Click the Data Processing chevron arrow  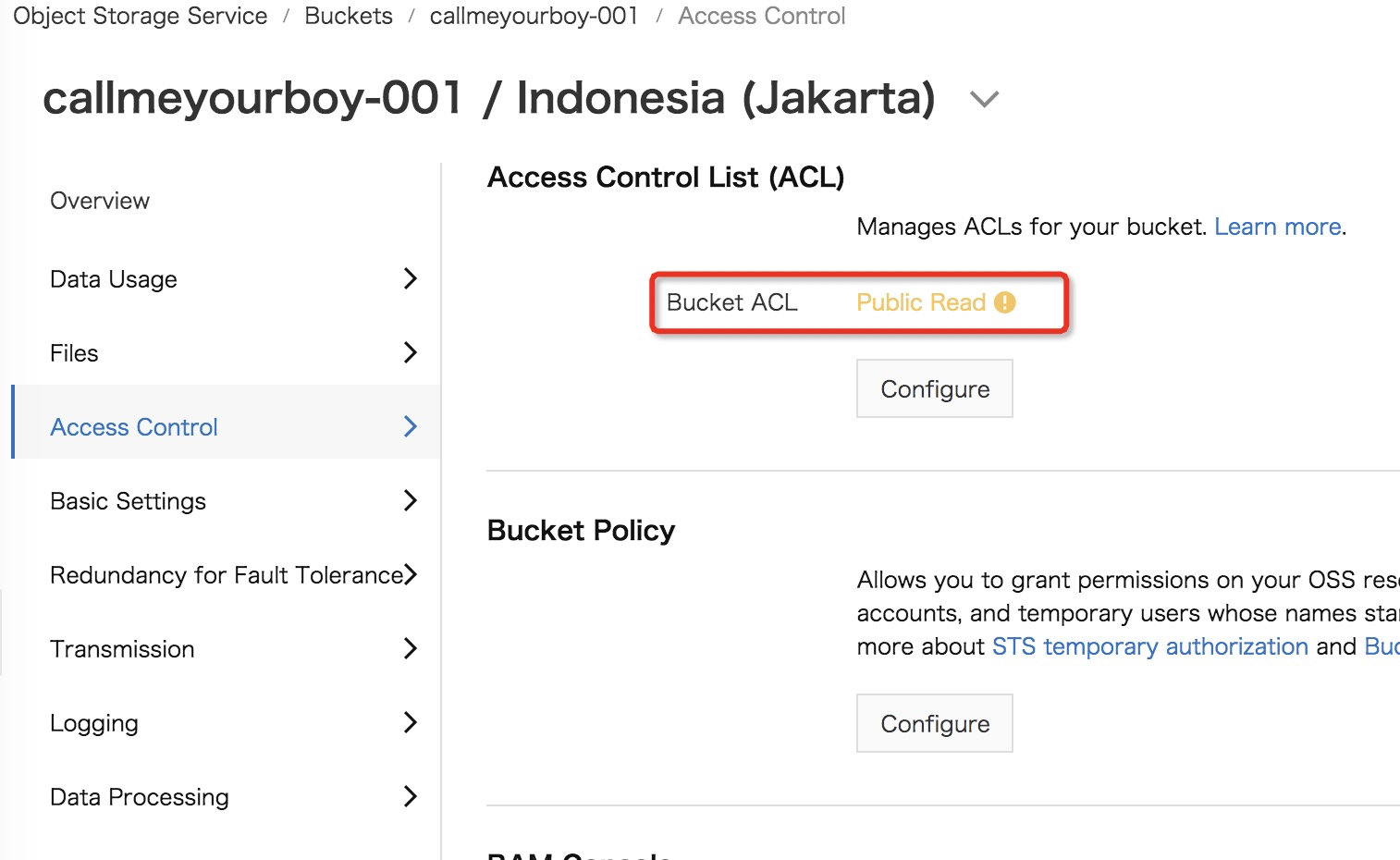pos(411,796)
